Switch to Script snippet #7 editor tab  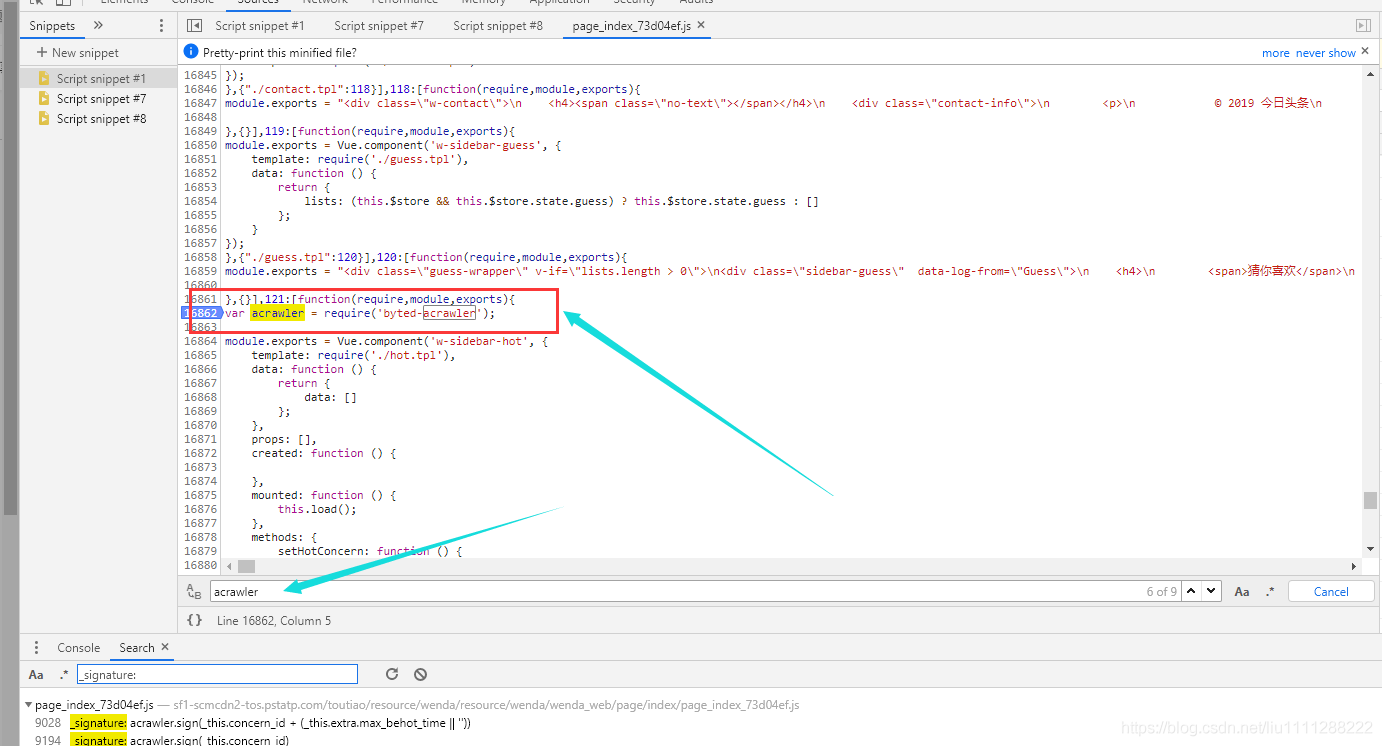tap(379, 26)
